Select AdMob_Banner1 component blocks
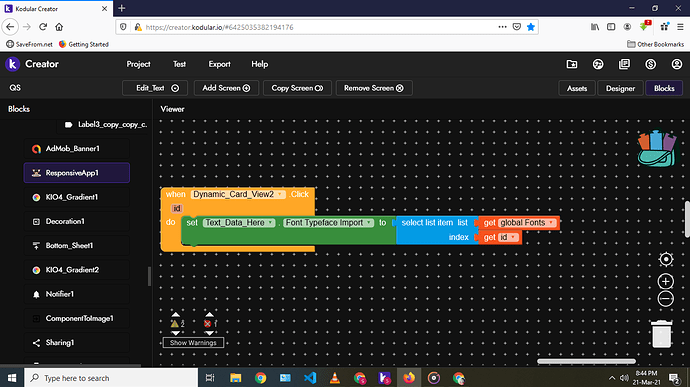Image resolution: width=690 pixels, height=387 pixels. tap(77, 149)
